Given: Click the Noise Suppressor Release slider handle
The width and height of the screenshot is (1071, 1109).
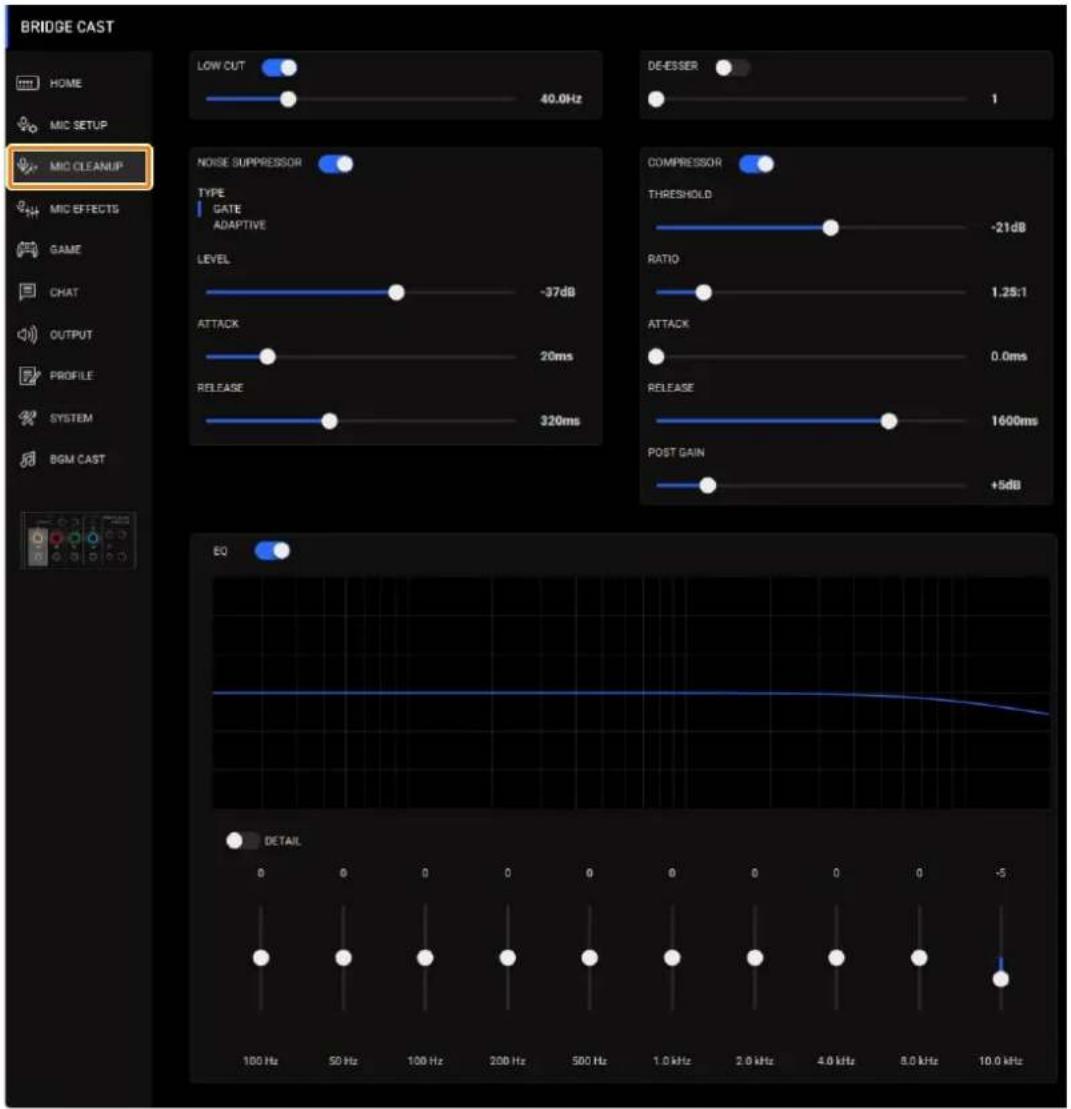Looking at the screenshot, I should 330,421.
